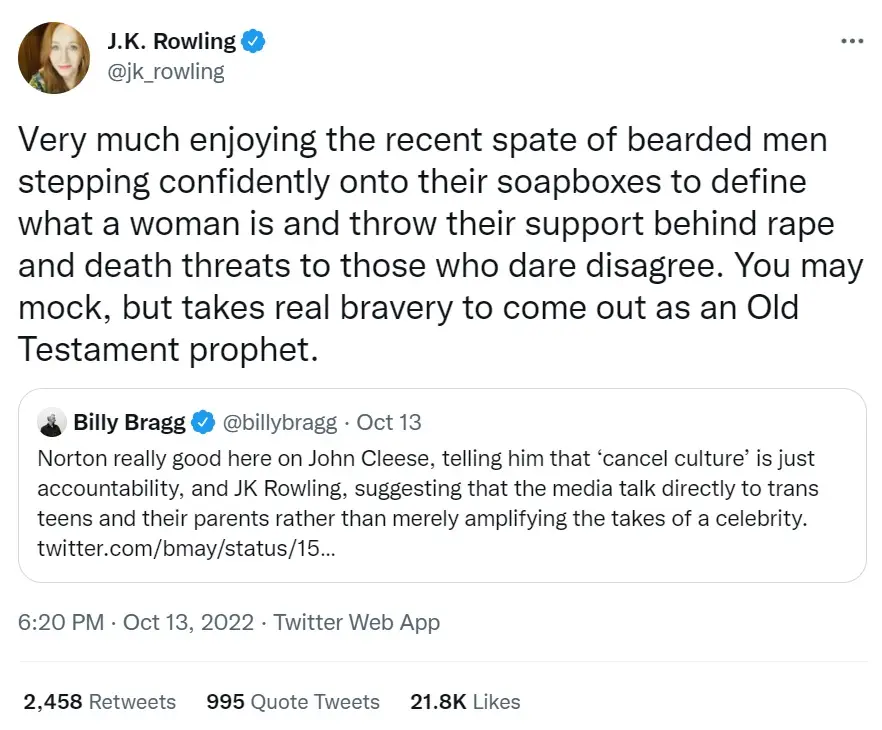Screen dimensions: 882x730
Task: Click Billy Bragg's avatar in quoted tweet
Action: point(52,422)
